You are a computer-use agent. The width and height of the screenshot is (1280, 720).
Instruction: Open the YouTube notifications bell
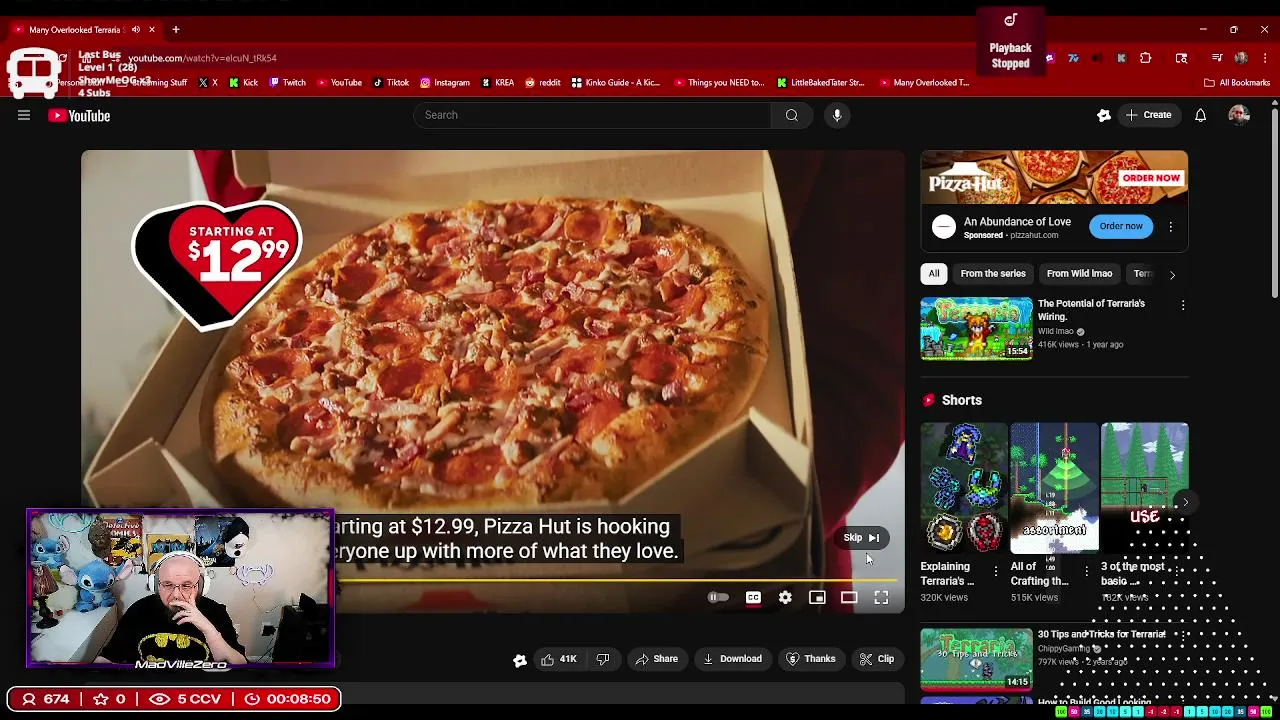tap(1200, 115)
